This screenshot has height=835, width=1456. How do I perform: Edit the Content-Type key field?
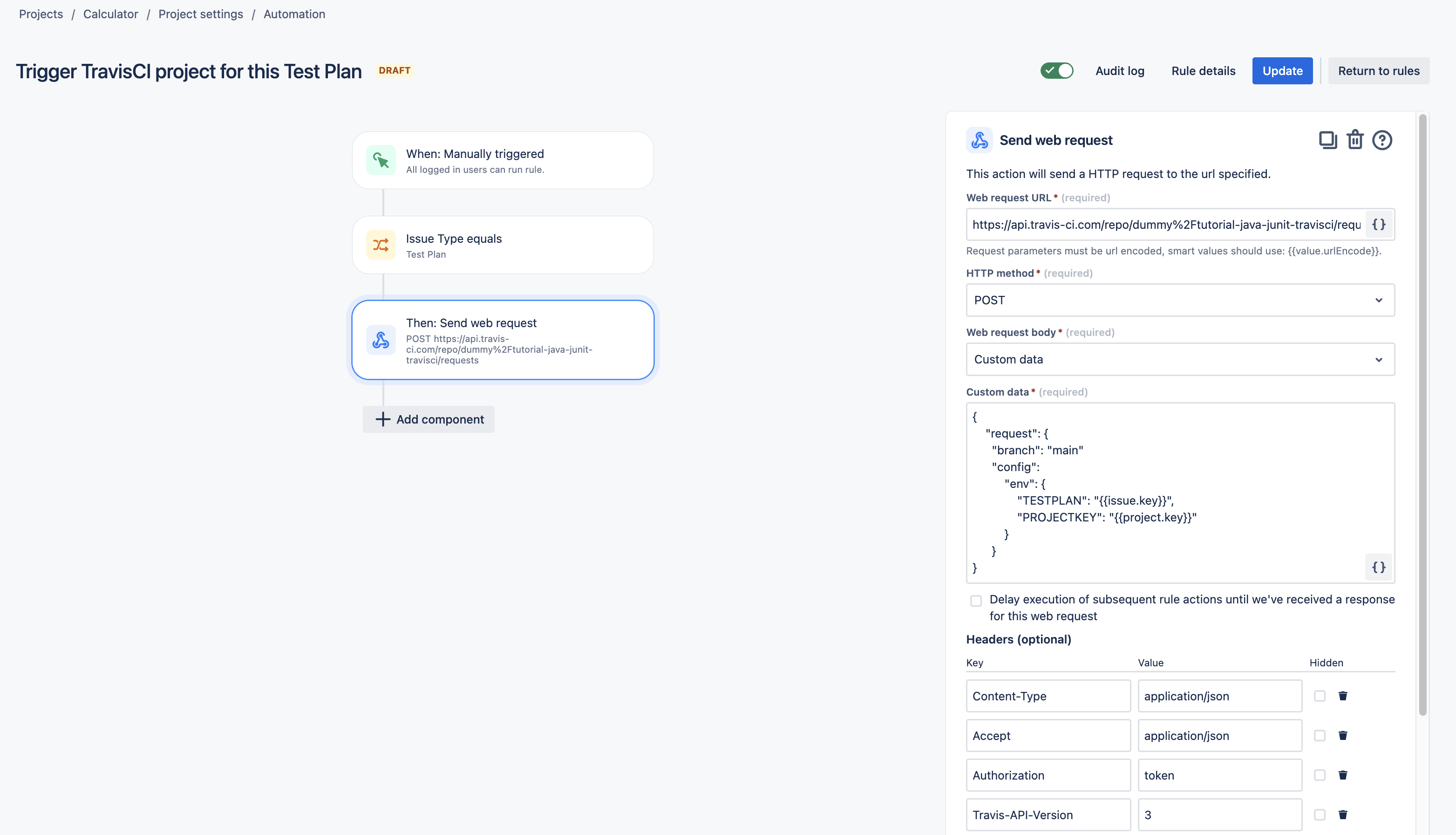pos(1048,696)
